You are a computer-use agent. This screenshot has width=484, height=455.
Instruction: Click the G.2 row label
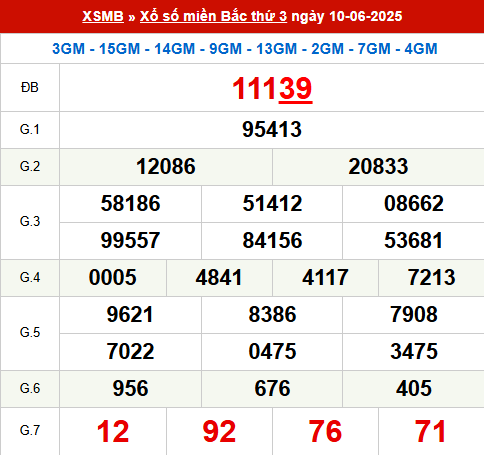30,166
